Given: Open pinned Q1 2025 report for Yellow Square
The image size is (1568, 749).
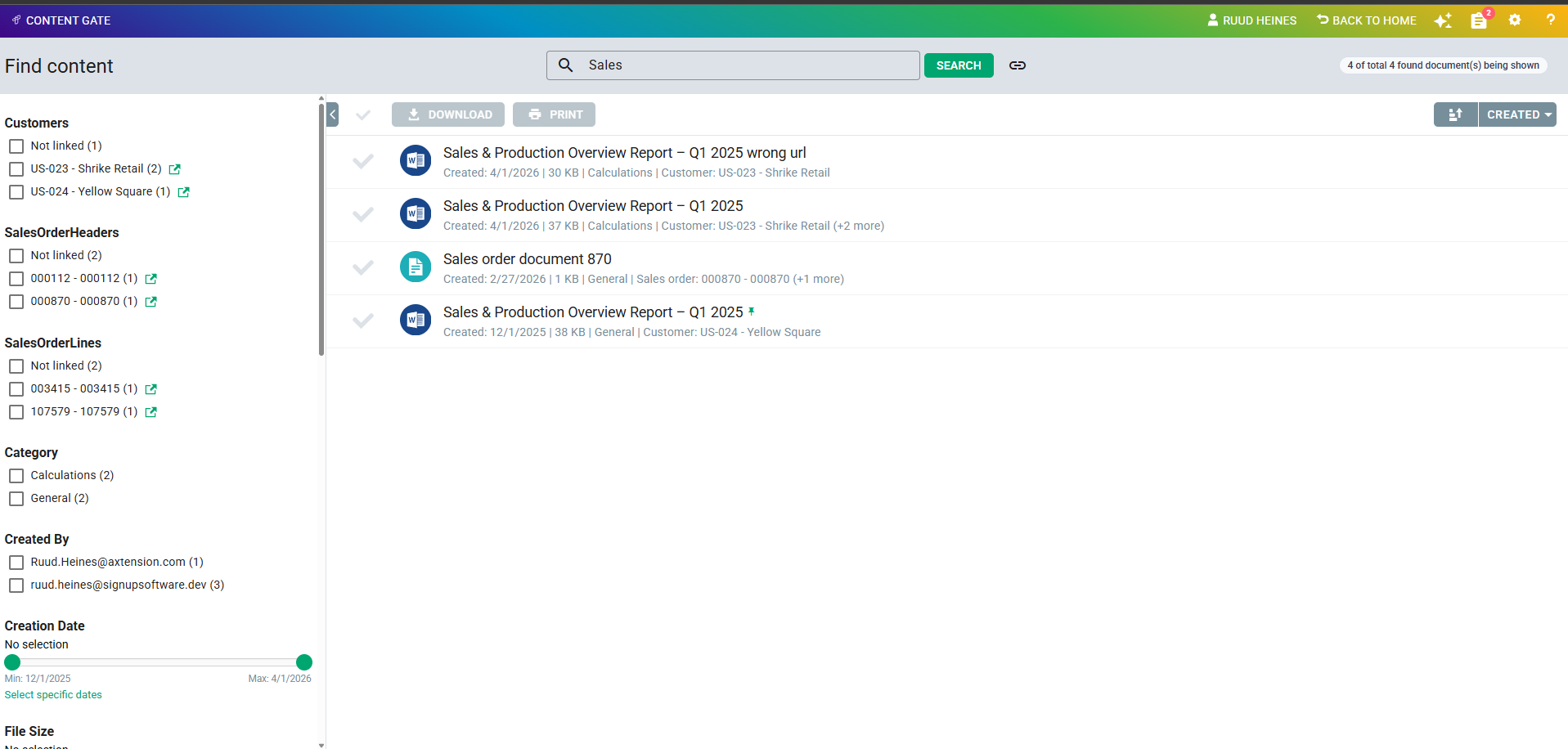Looking at the screenshot, I should 593,312.
